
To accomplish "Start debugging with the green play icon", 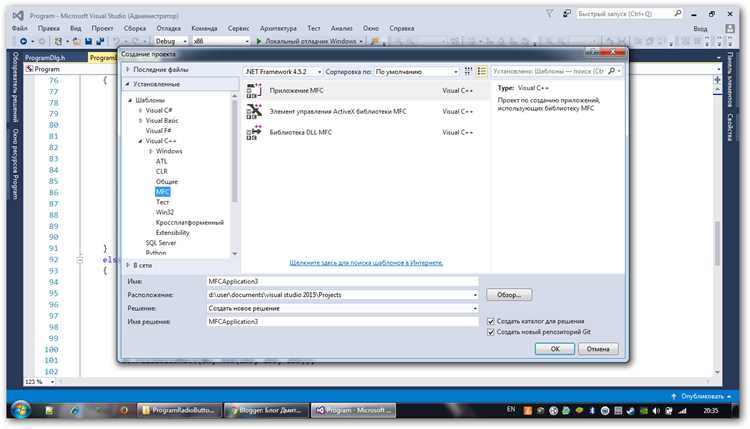I will 259,41.
